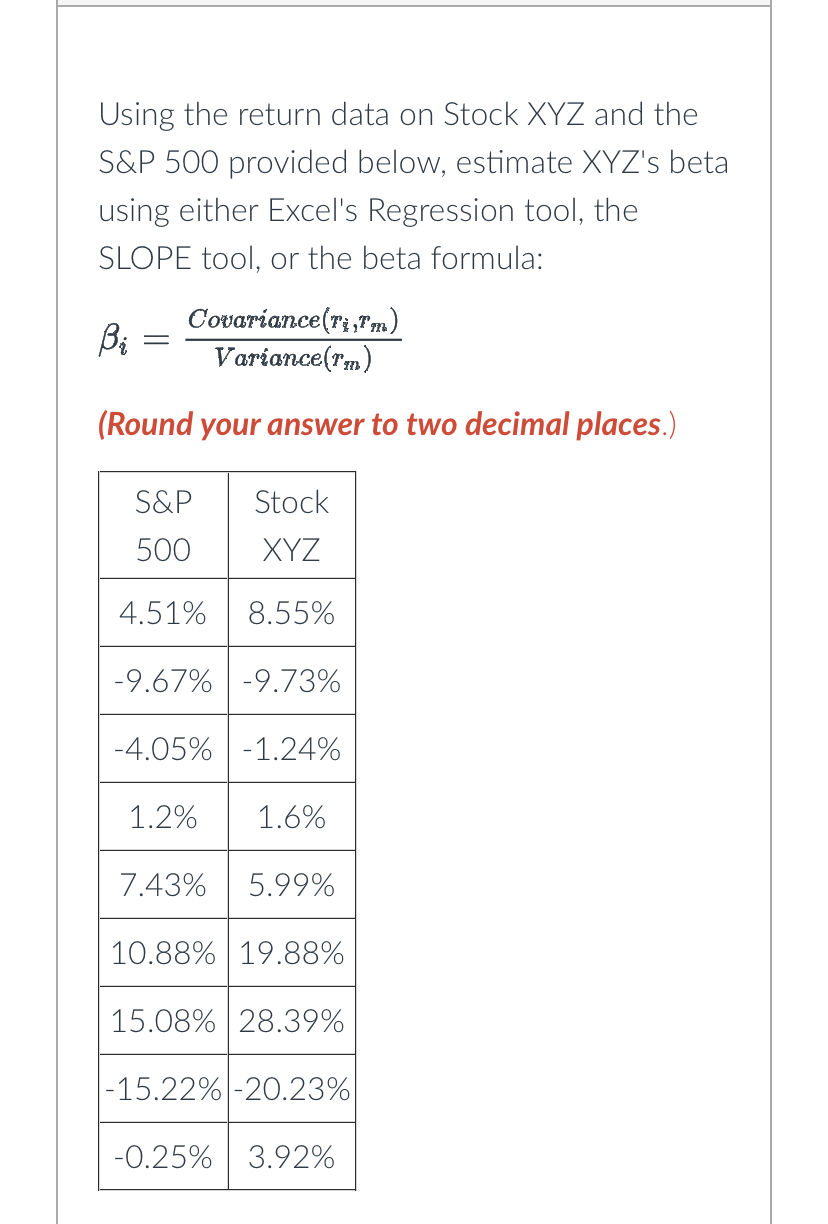The width and height of the screenshot is (828, 1224).
Task: Click the -20.23% table cell
Action: tap(291, 1088)
